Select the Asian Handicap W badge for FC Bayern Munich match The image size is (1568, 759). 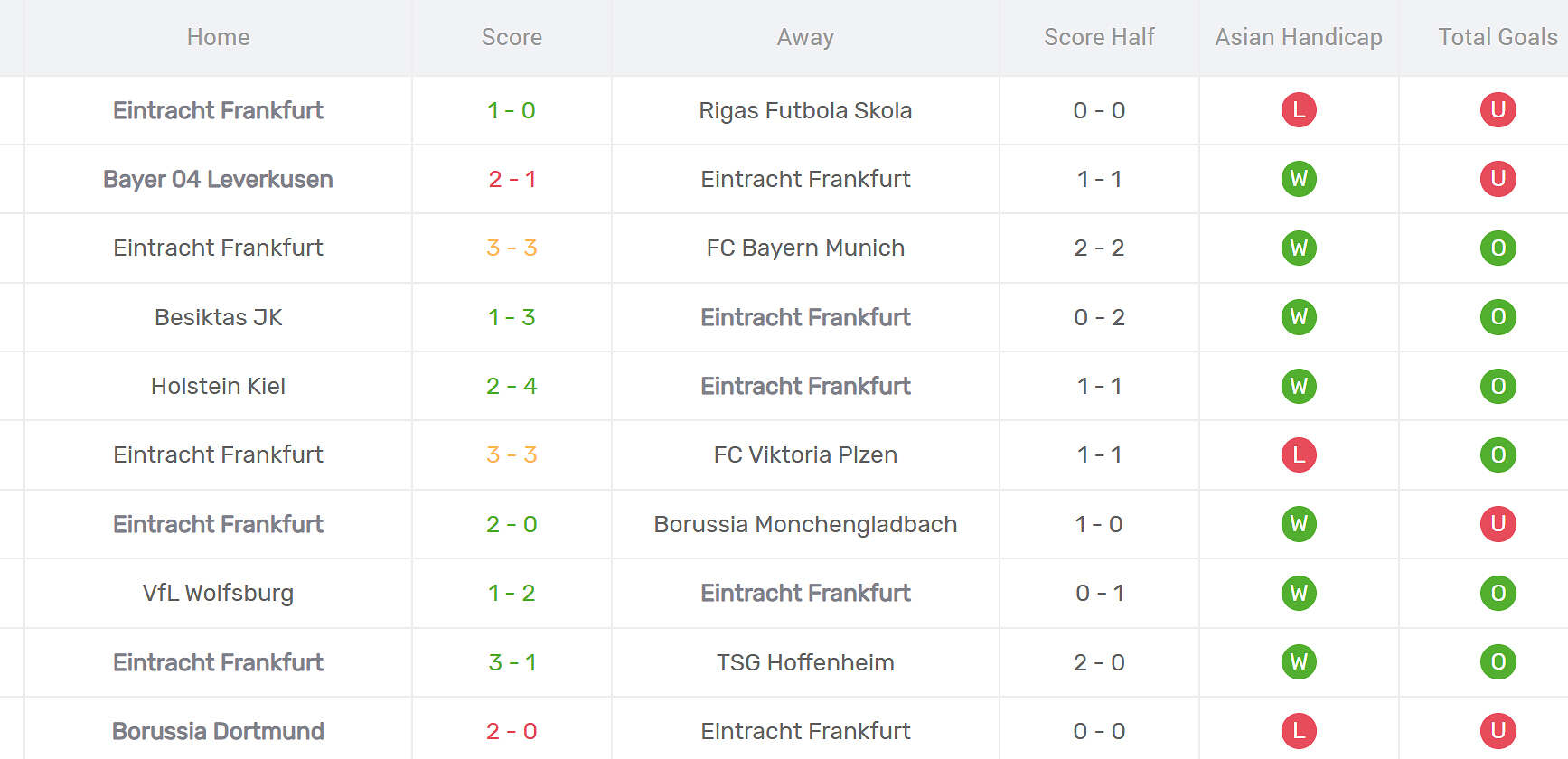coord(1299,248)
